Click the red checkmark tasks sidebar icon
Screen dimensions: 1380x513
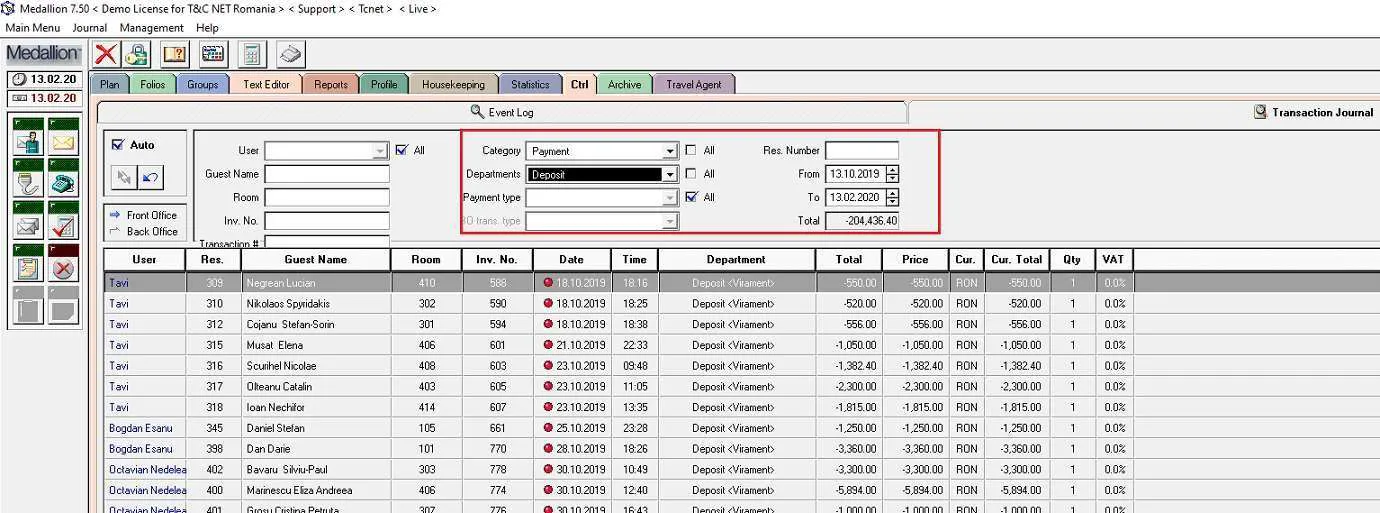pos(63,223)
